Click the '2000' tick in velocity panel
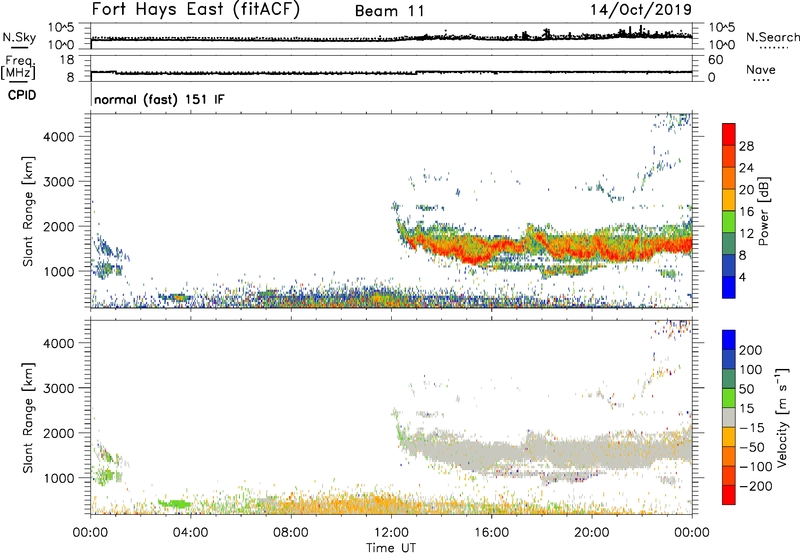 coord(59,433)
